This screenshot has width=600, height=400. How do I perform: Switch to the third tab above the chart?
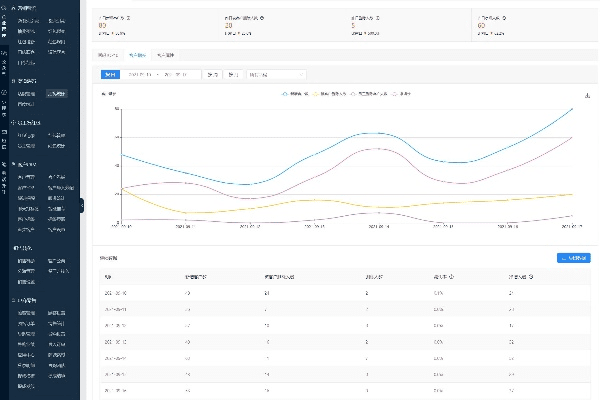(165, 54)
